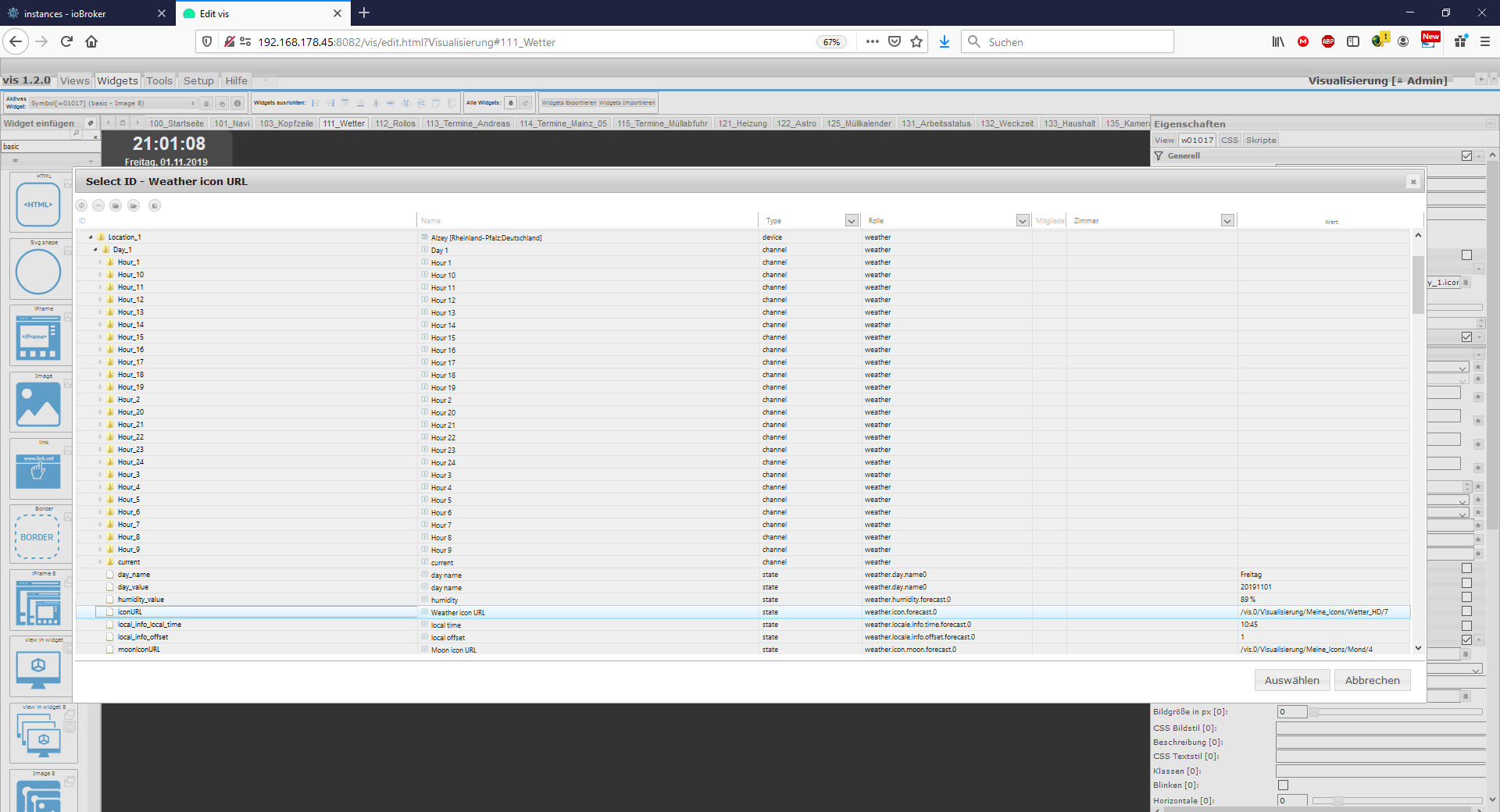
Task: Lock all widgets with the padlock icon
Action: point(510,103)
